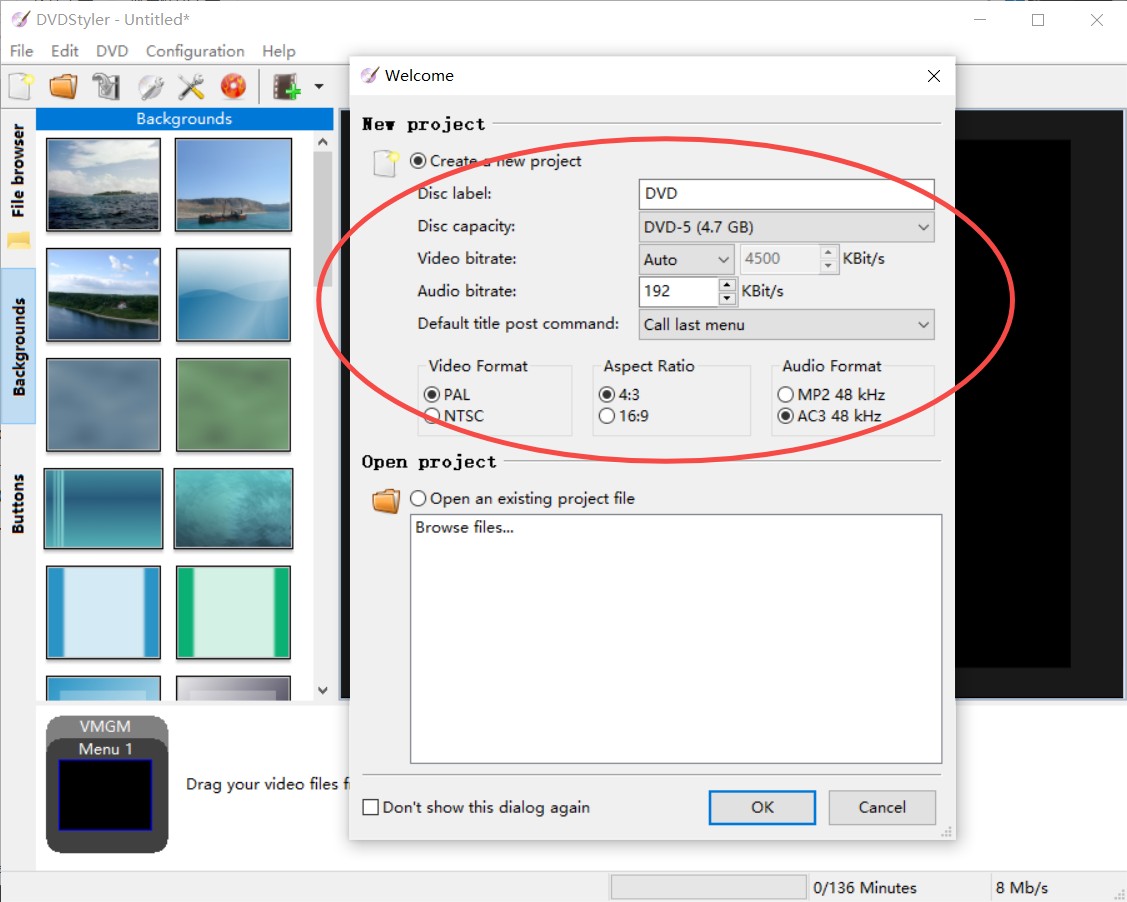
Task: Click the DVDStyler app icon in the title bar
Action: (x=20, y=19)
